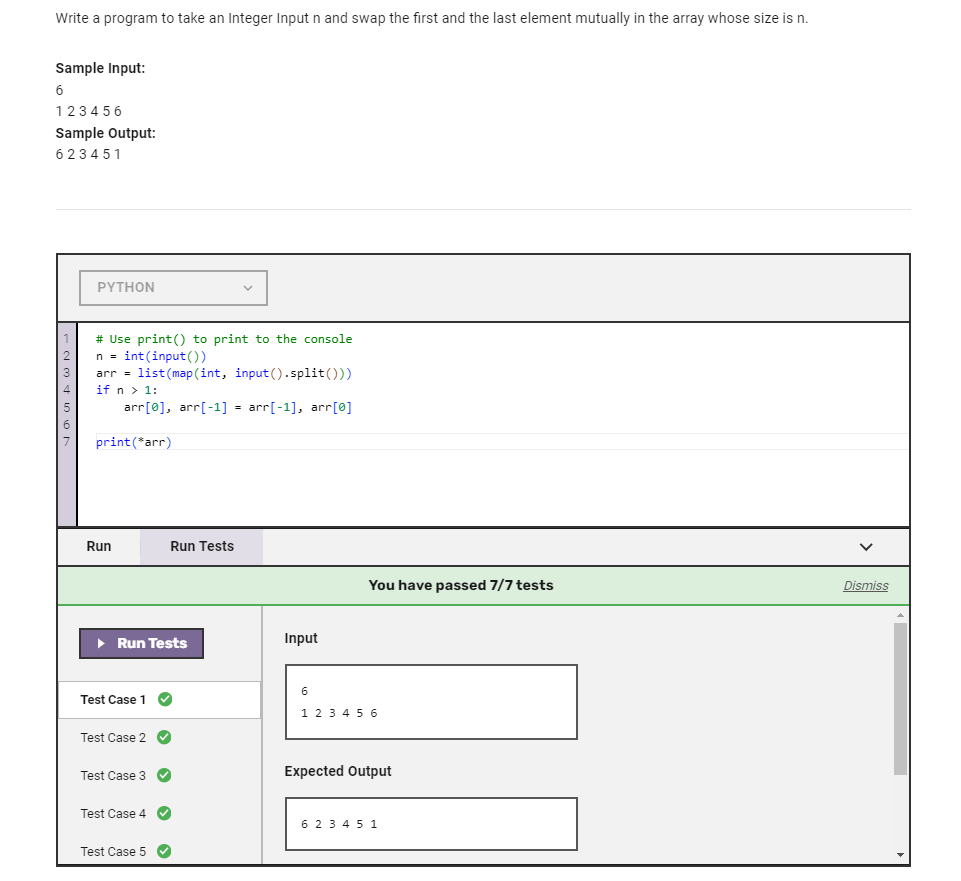Click the test Input box
The image size is (961, 881).
(431, 702)
